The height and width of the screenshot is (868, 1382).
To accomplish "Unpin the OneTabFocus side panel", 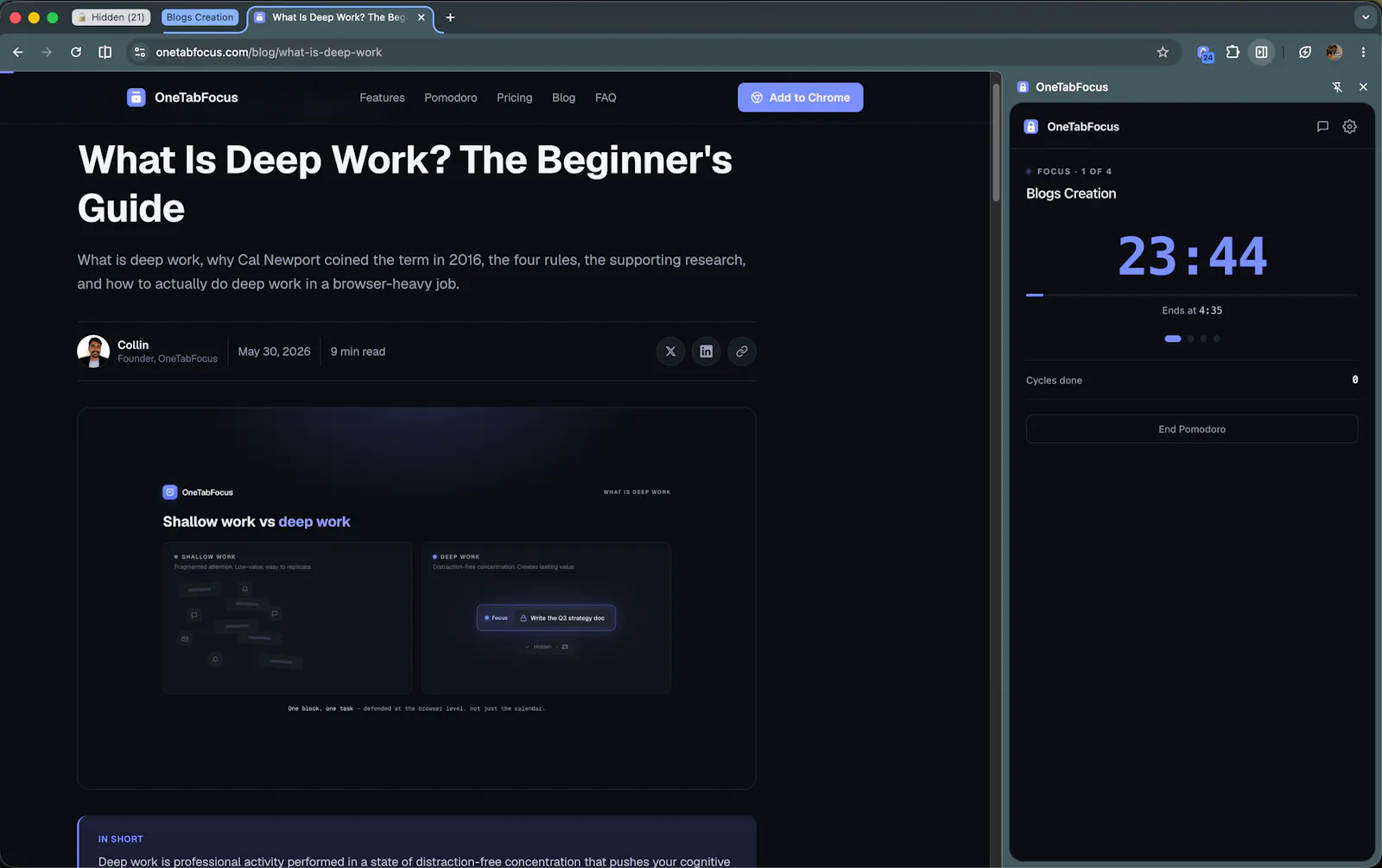I will point(1337,87).
